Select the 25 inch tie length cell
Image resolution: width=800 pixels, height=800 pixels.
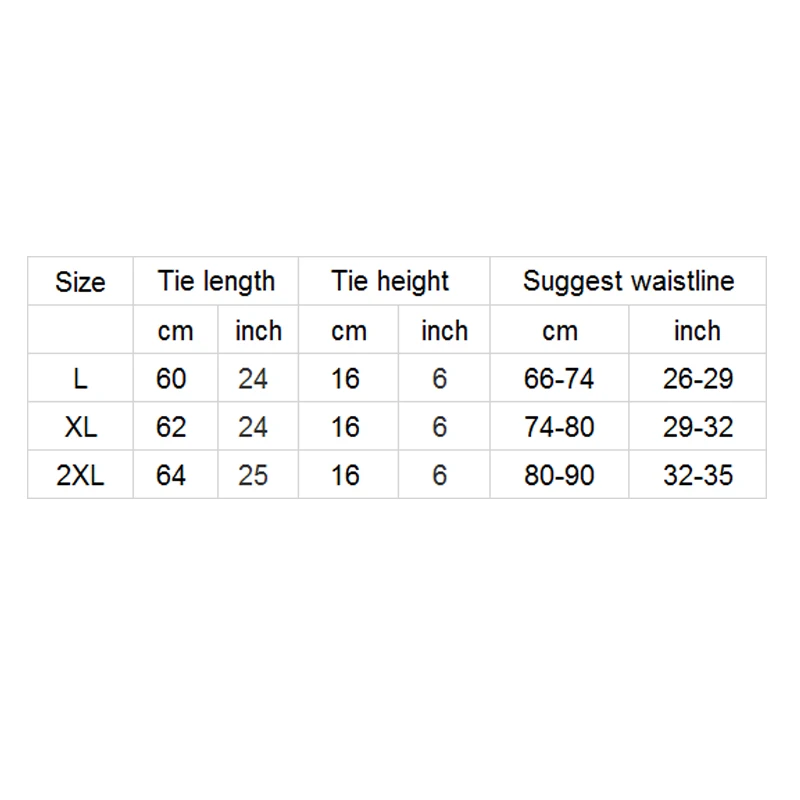point(253,475)
